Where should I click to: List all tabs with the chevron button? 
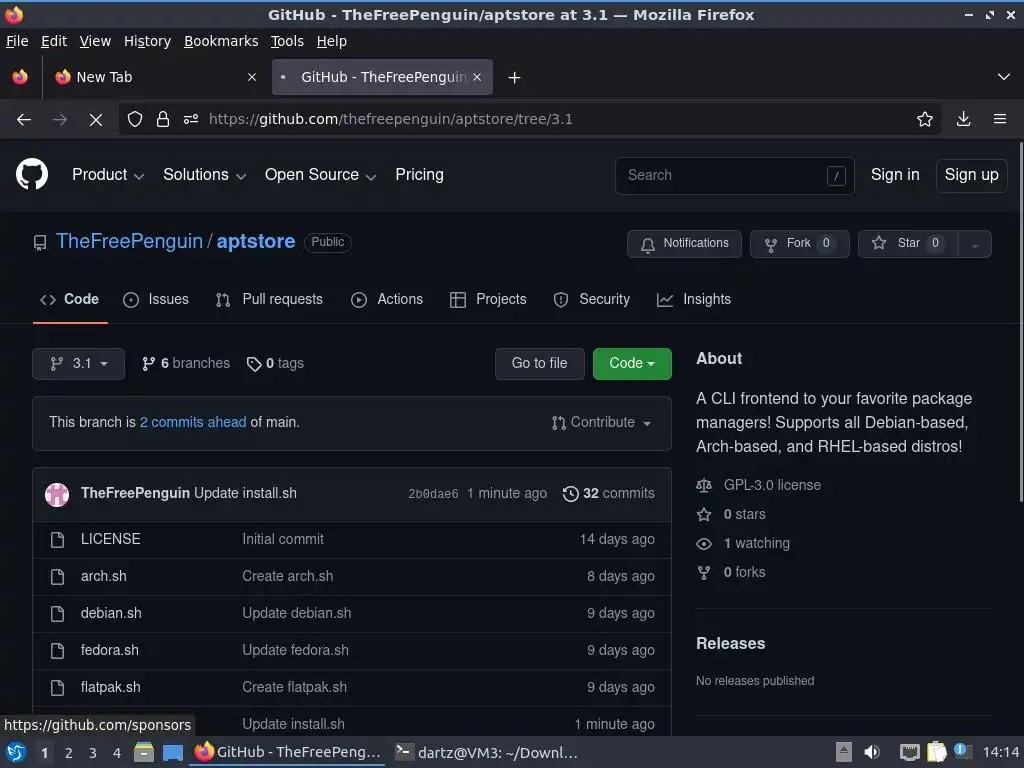coord(1004,77)
